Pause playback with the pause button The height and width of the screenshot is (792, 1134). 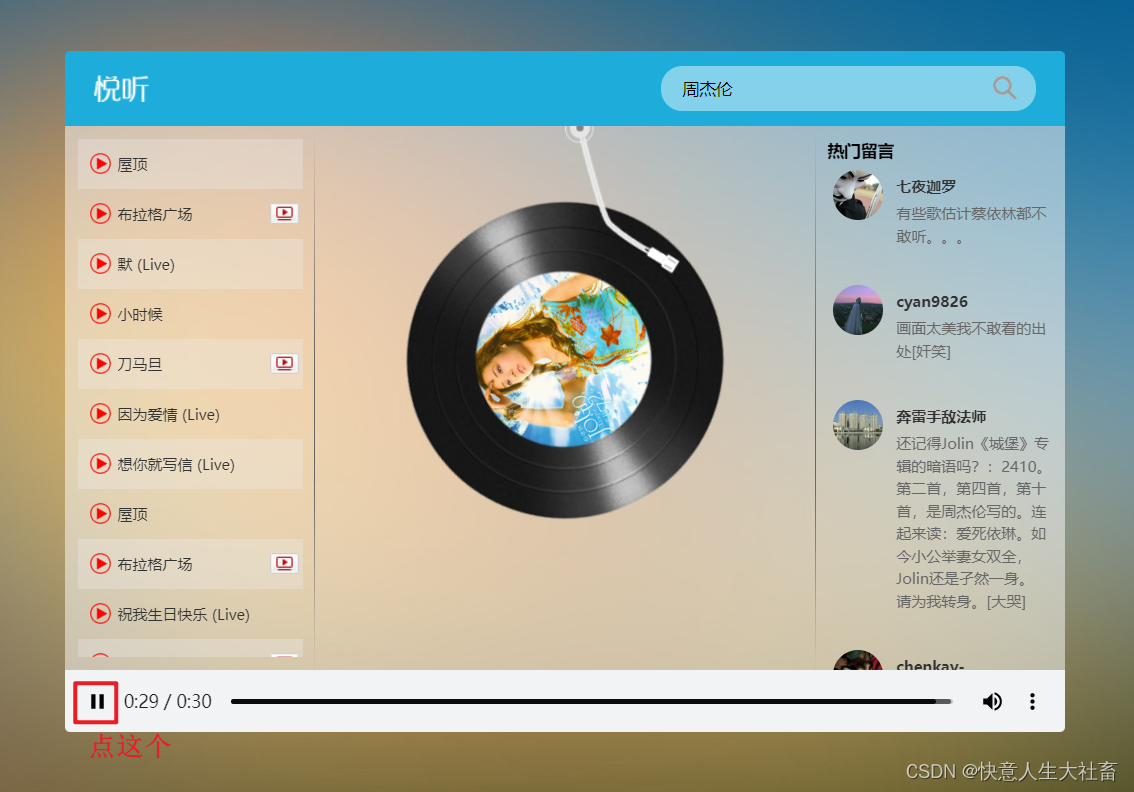pos(95,701)
